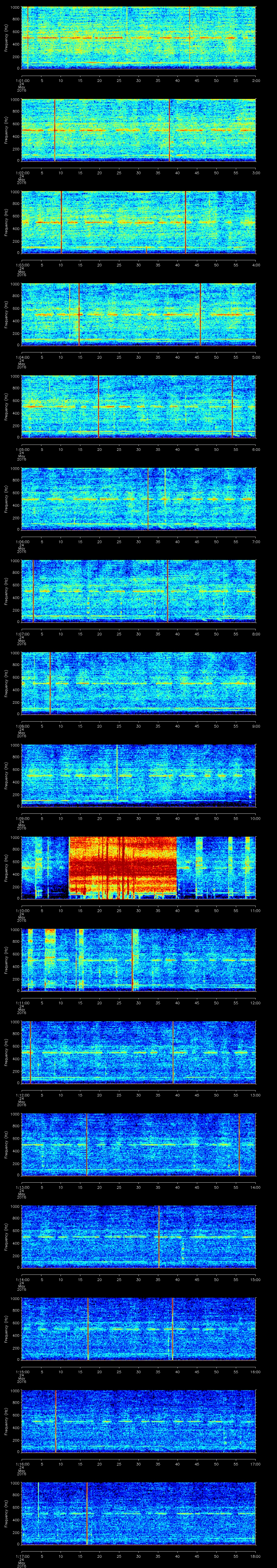Select the spectrogram panel starting at 1:08:00
This screenshot has width=277, height=1568.
click(139, 683)
